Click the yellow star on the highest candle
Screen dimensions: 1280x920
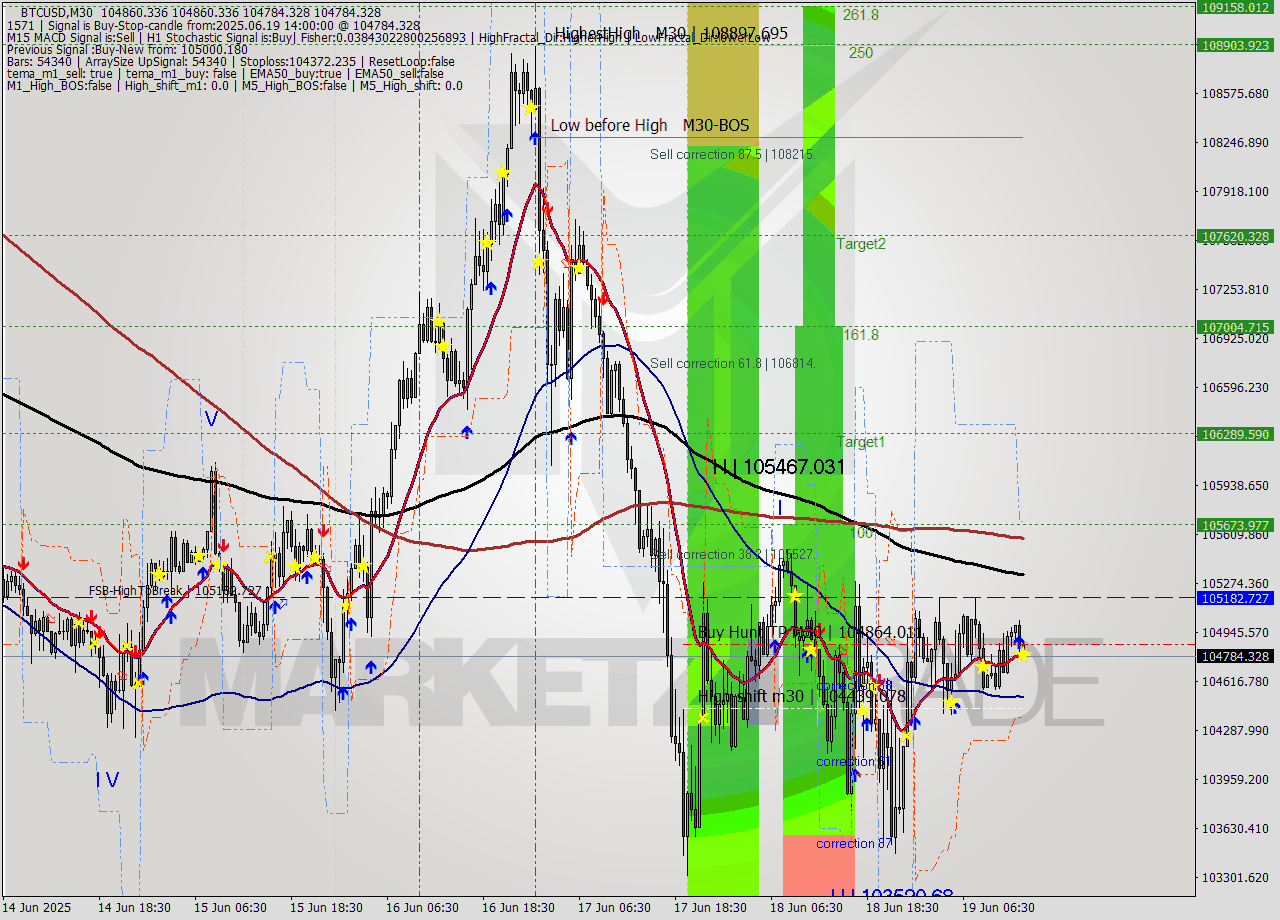click(530, 108)
